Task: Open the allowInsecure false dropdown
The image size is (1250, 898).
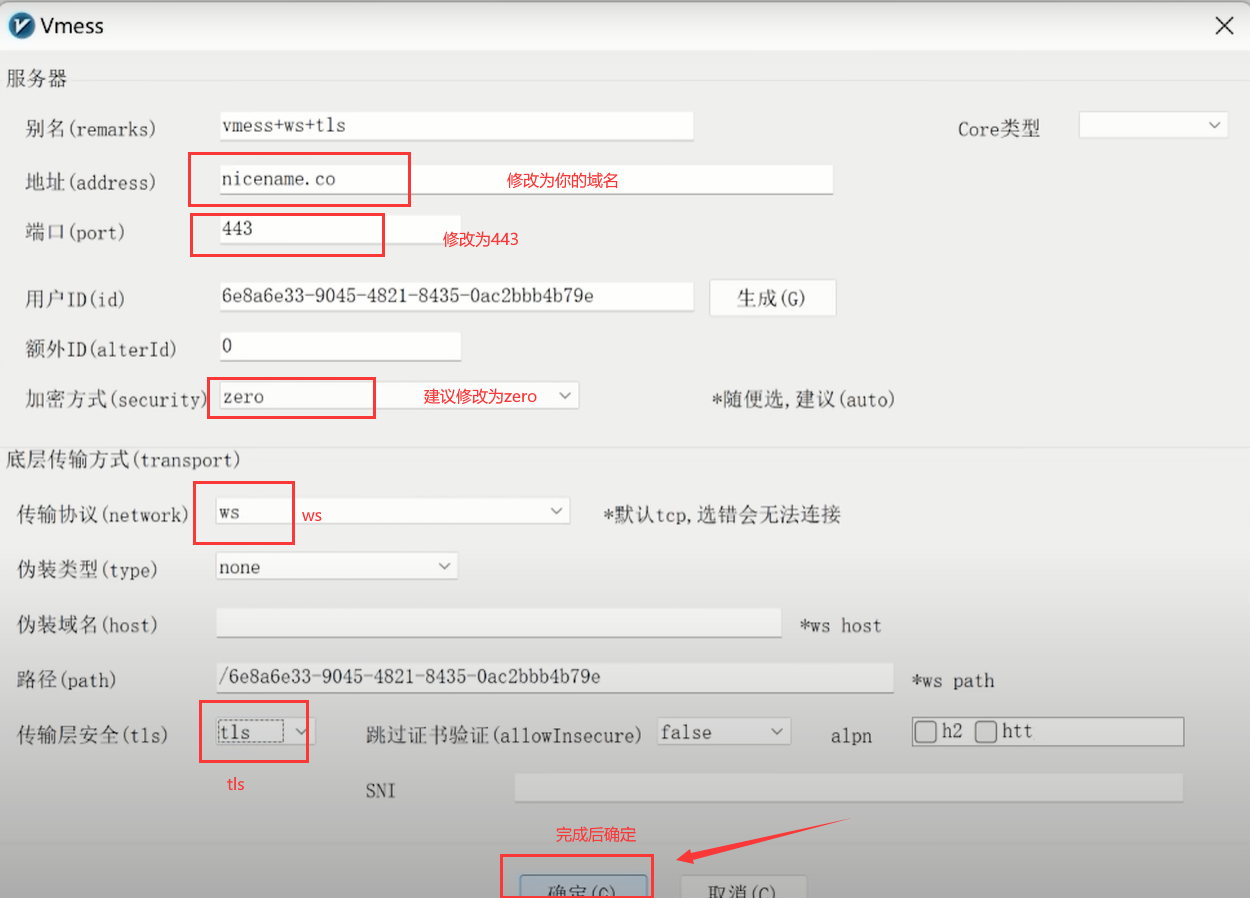Action: (776, 732)
